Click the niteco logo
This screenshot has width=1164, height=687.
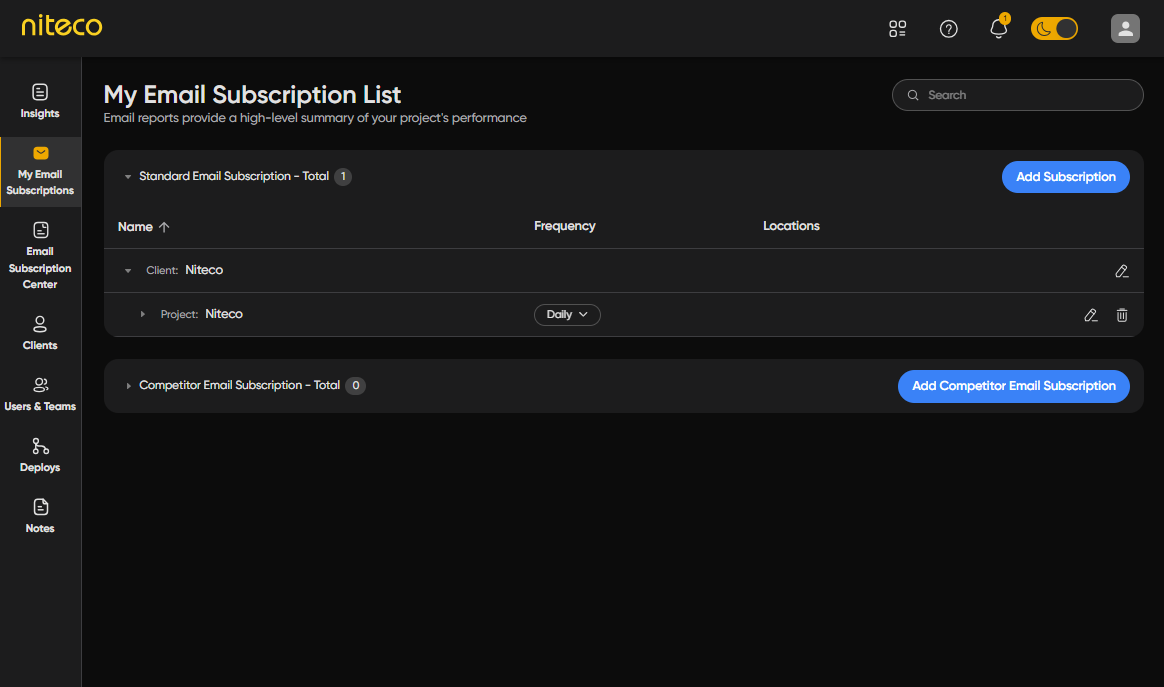pyautogui.click(x=62, y=26)
